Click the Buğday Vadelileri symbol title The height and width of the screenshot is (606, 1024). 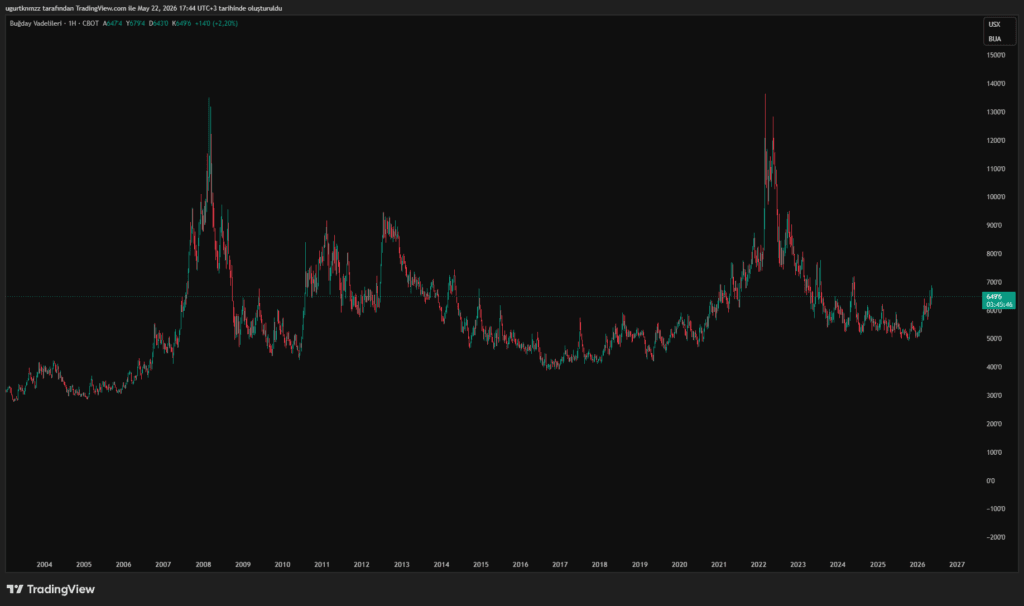click(x=35, y=24)
